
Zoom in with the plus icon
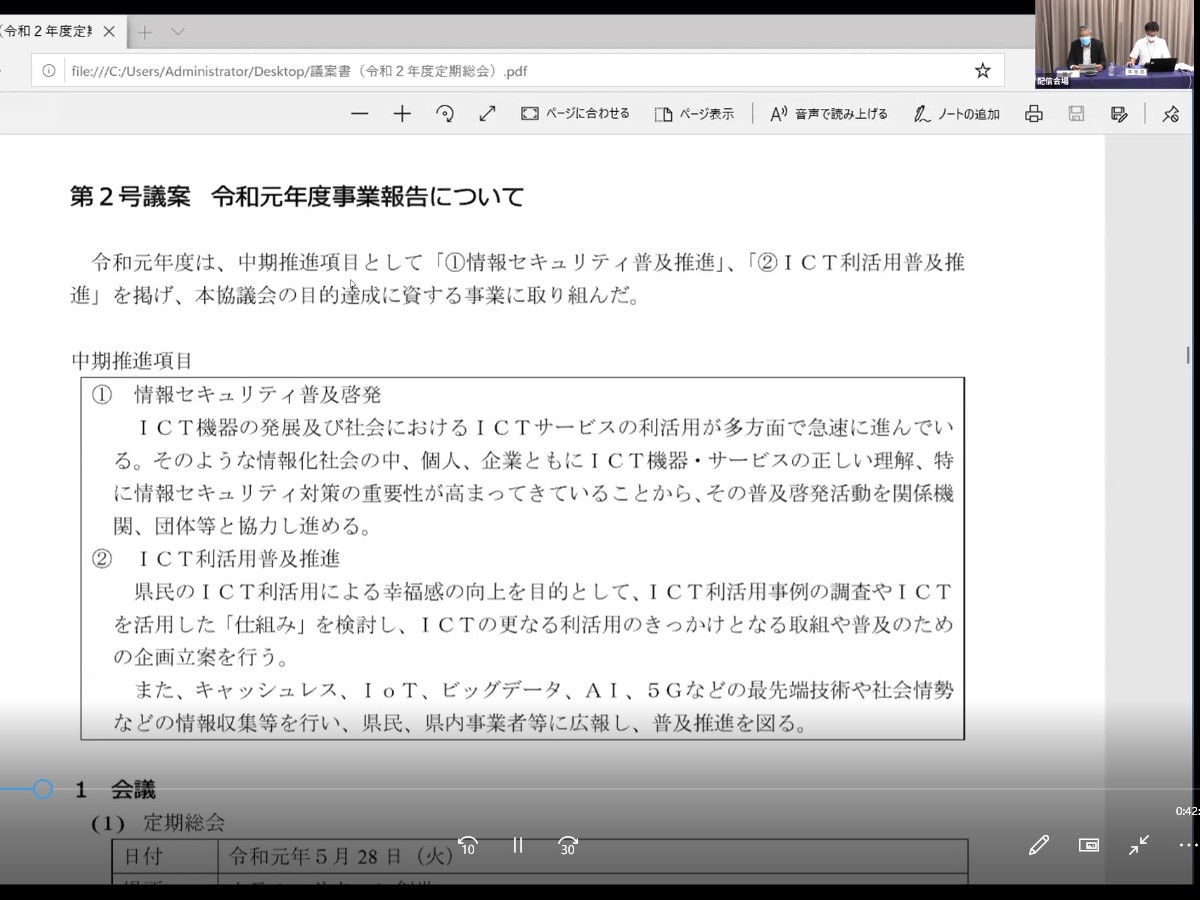coord(402,114)
